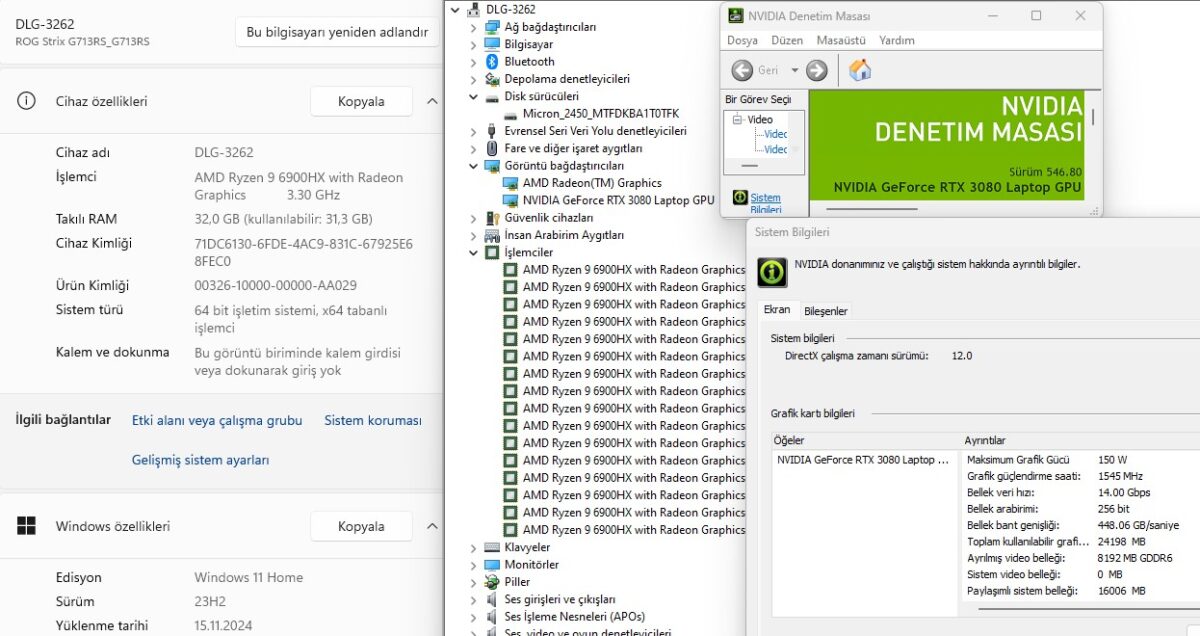1200x636 pixels.
Task: Open Etki alanı veya çalışma grubu link
Action: [217, 421]
